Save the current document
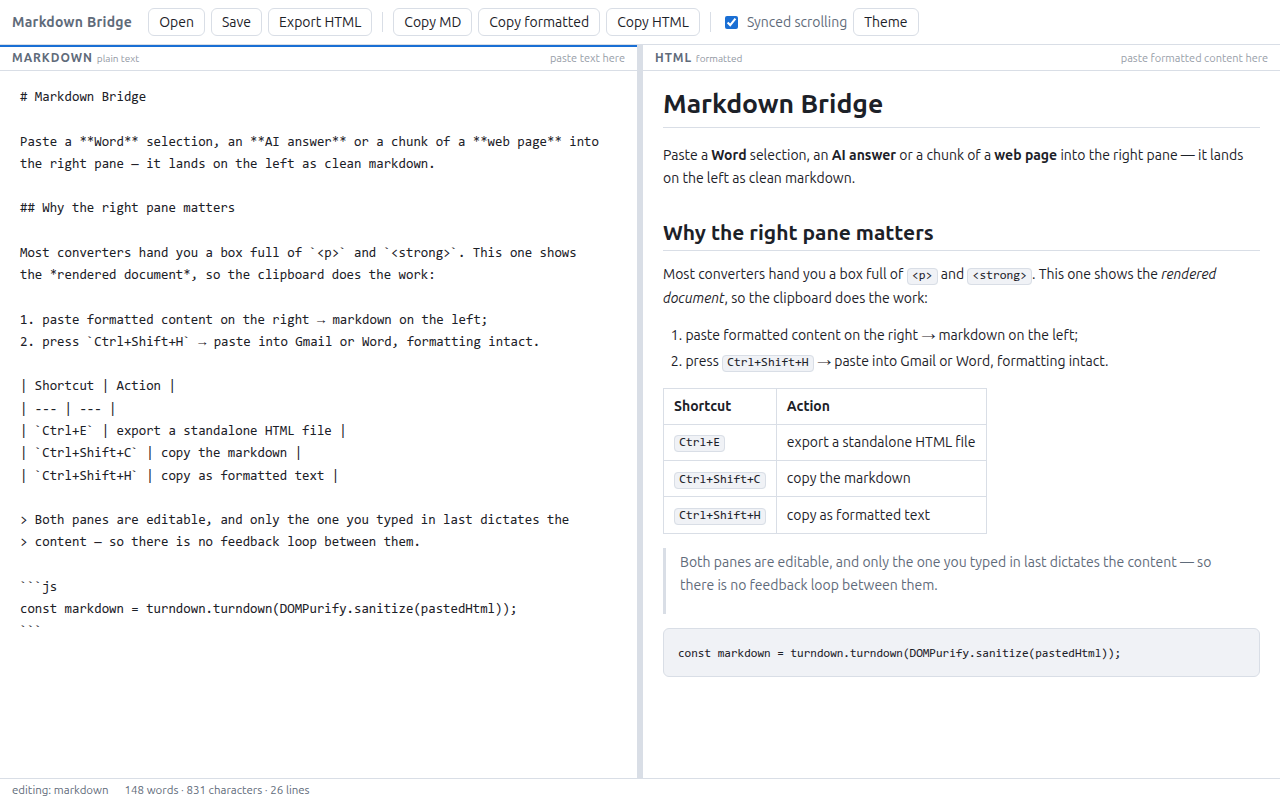 coord(236,22)
